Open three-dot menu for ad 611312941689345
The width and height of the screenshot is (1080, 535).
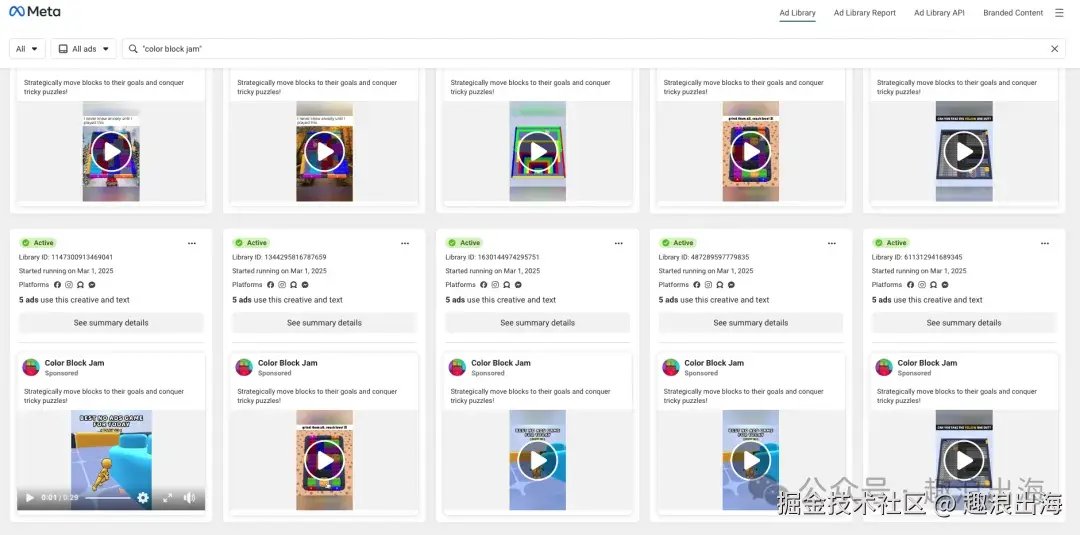[1045, 243]
